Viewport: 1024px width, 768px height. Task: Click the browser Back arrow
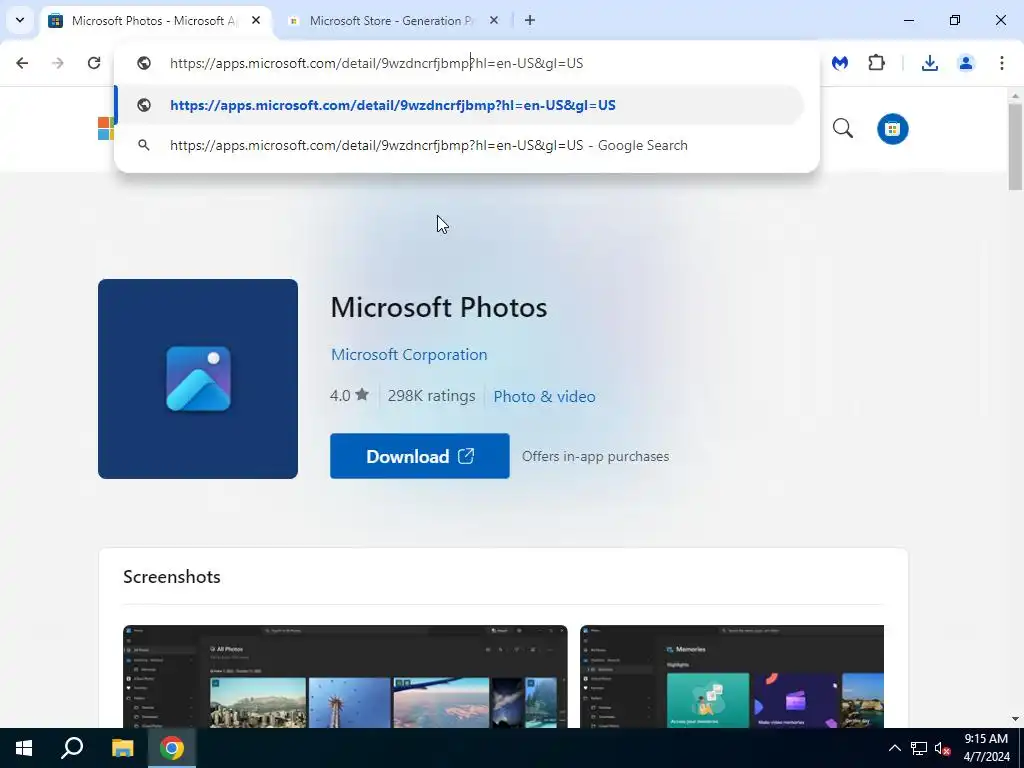pos(22,63)
